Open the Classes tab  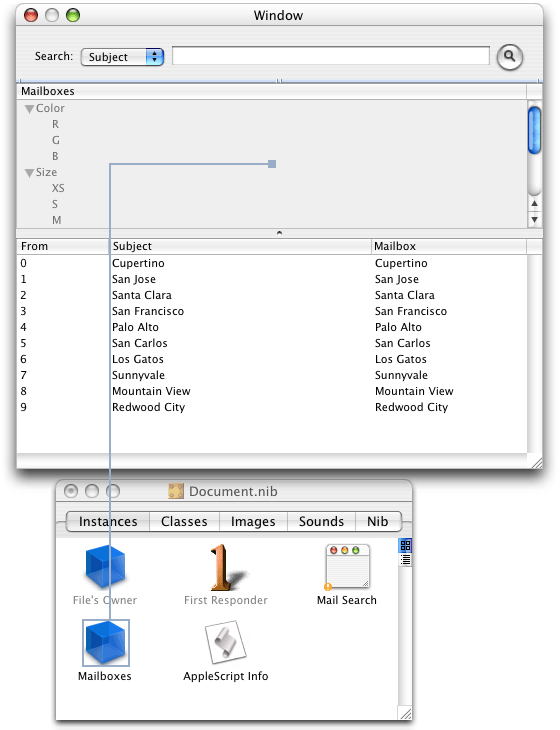coord(184,521)
